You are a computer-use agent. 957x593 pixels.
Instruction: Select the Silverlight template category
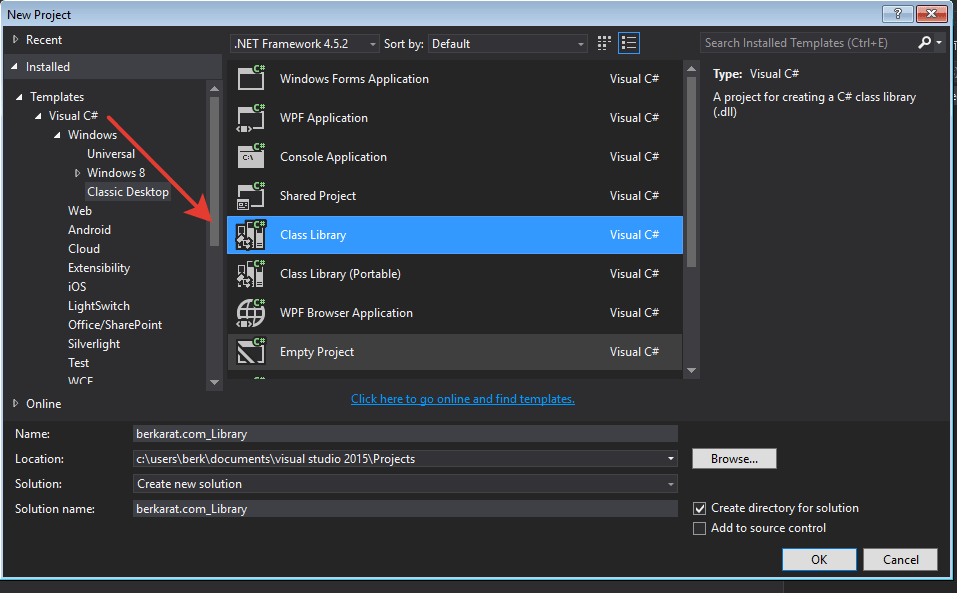pyautogui.click(x=94, y=343)
